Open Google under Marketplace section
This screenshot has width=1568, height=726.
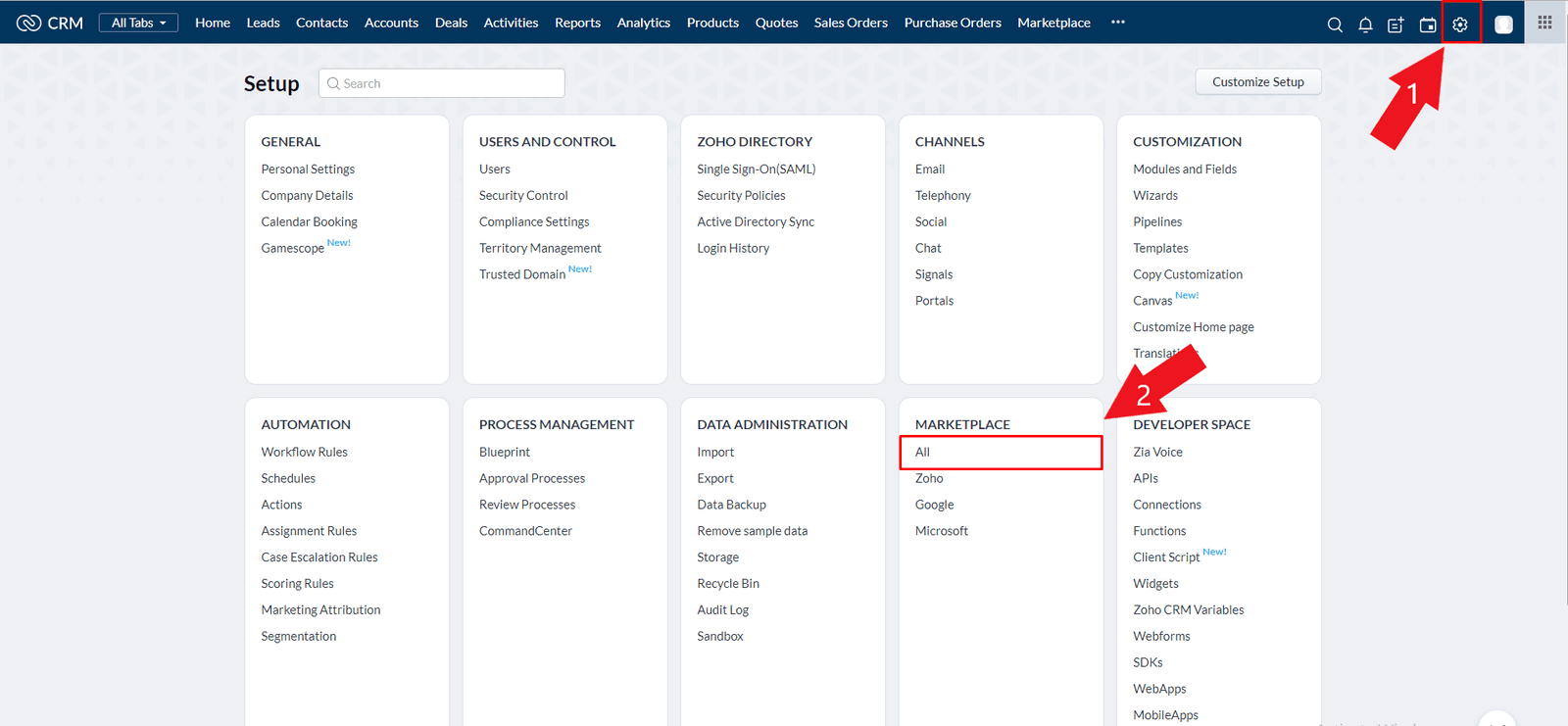[x=934, y=506]
